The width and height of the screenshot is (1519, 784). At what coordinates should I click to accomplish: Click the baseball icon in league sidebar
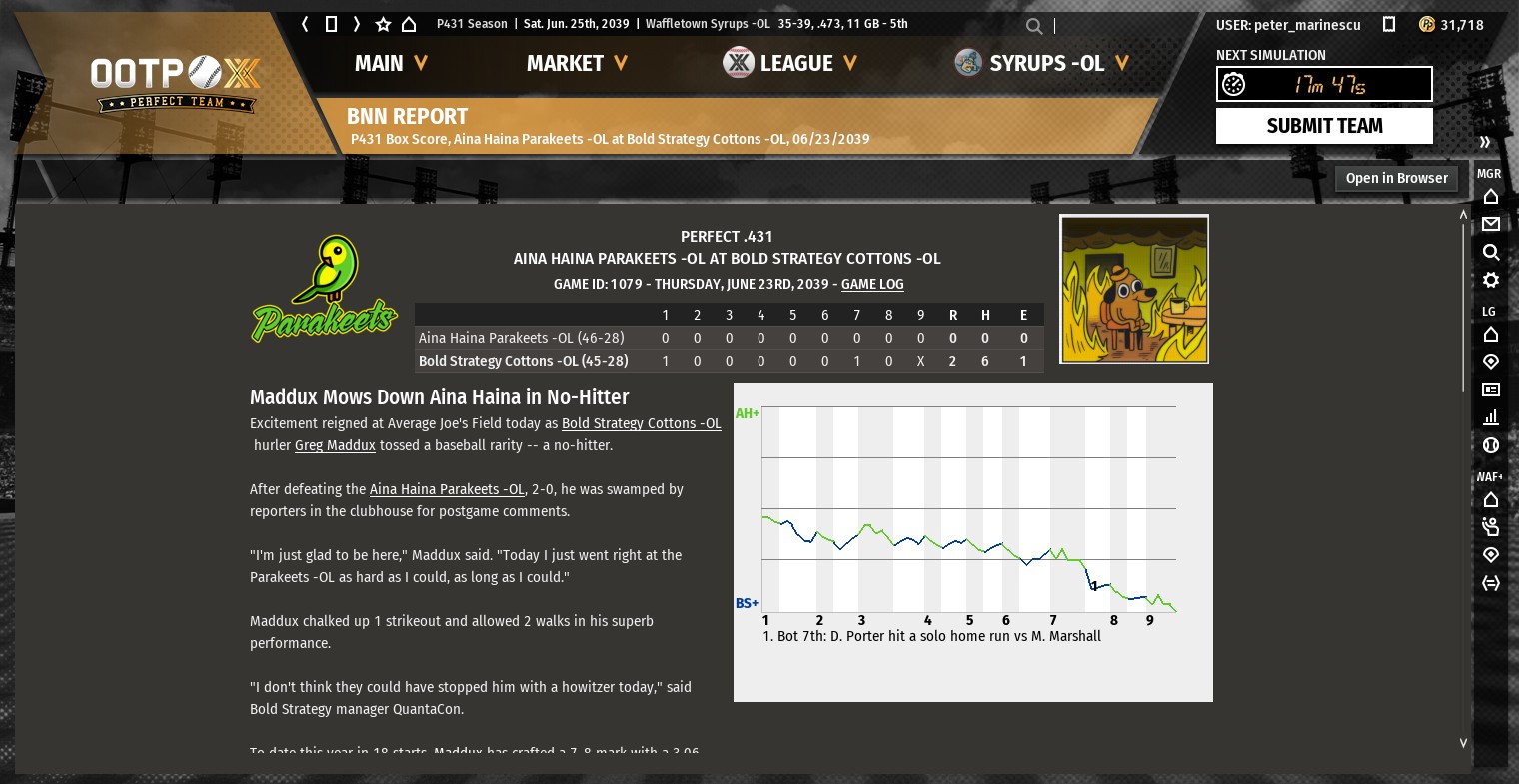click(x=1490, y=445)
